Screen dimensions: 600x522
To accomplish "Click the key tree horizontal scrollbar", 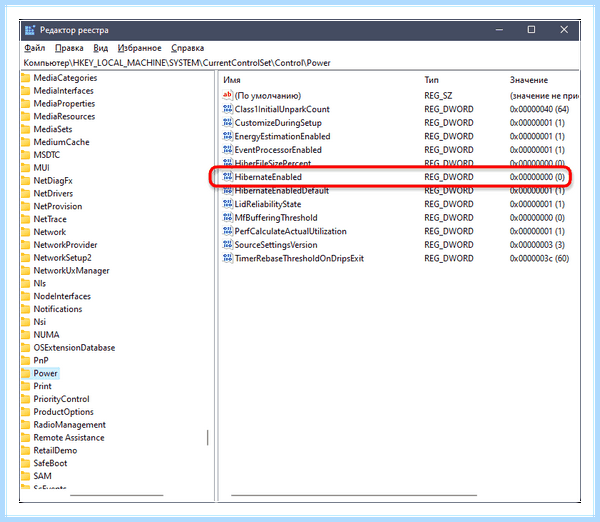I will click(x=117, y=495).
